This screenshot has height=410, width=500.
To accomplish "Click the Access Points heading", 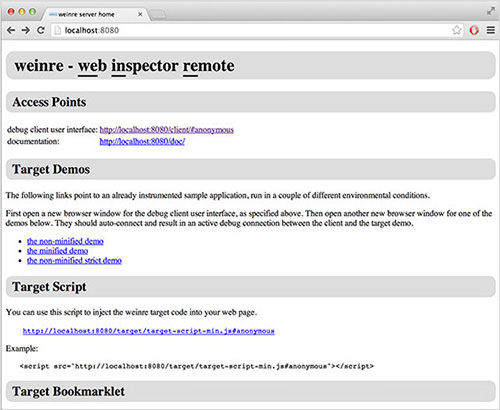I will [49, 102].
